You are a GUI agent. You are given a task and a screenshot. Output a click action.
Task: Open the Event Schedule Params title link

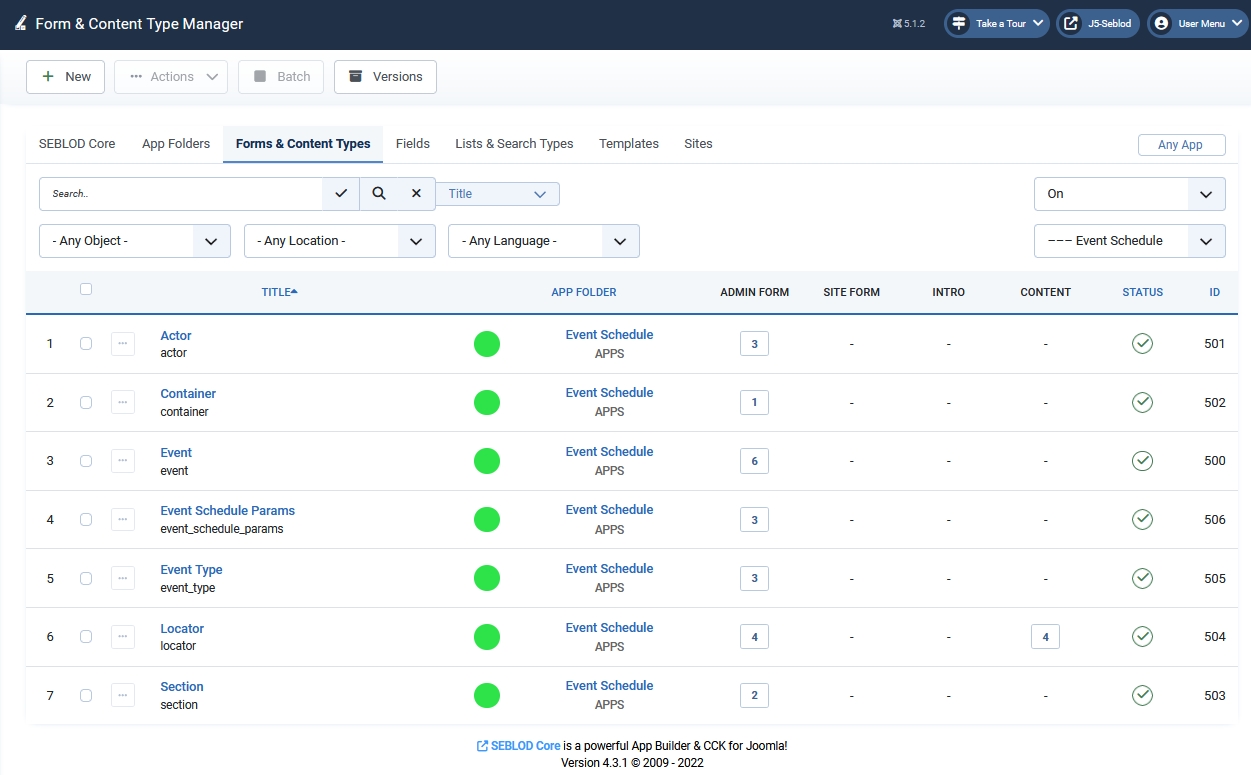click(x=227, y=511)
